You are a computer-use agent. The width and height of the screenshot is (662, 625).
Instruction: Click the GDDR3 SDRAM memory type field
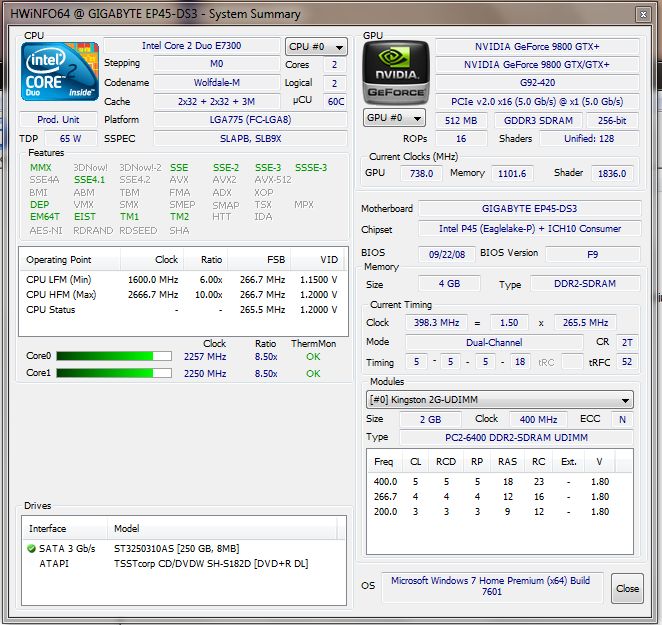coord(538,120)
